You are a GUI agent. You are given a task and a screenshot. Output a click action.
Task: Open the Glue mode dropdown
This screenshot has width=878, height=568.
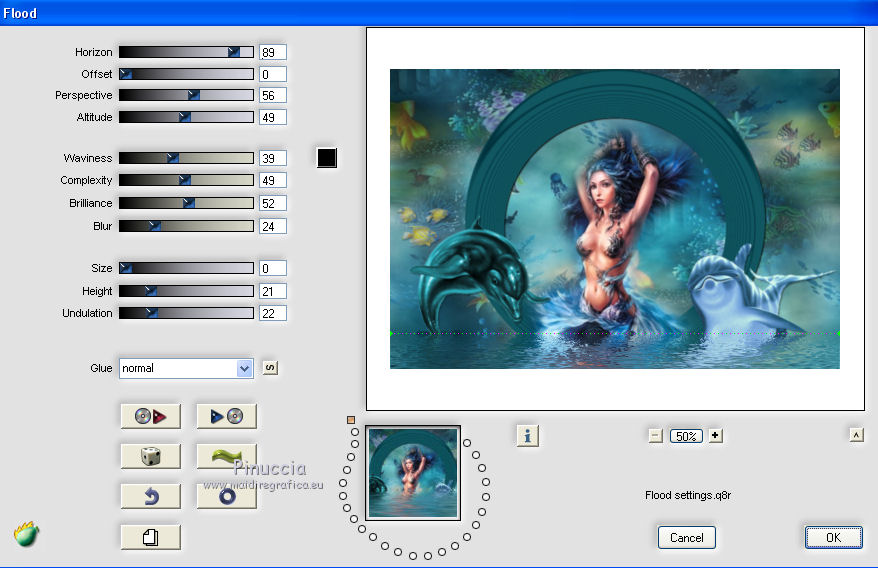186,368
